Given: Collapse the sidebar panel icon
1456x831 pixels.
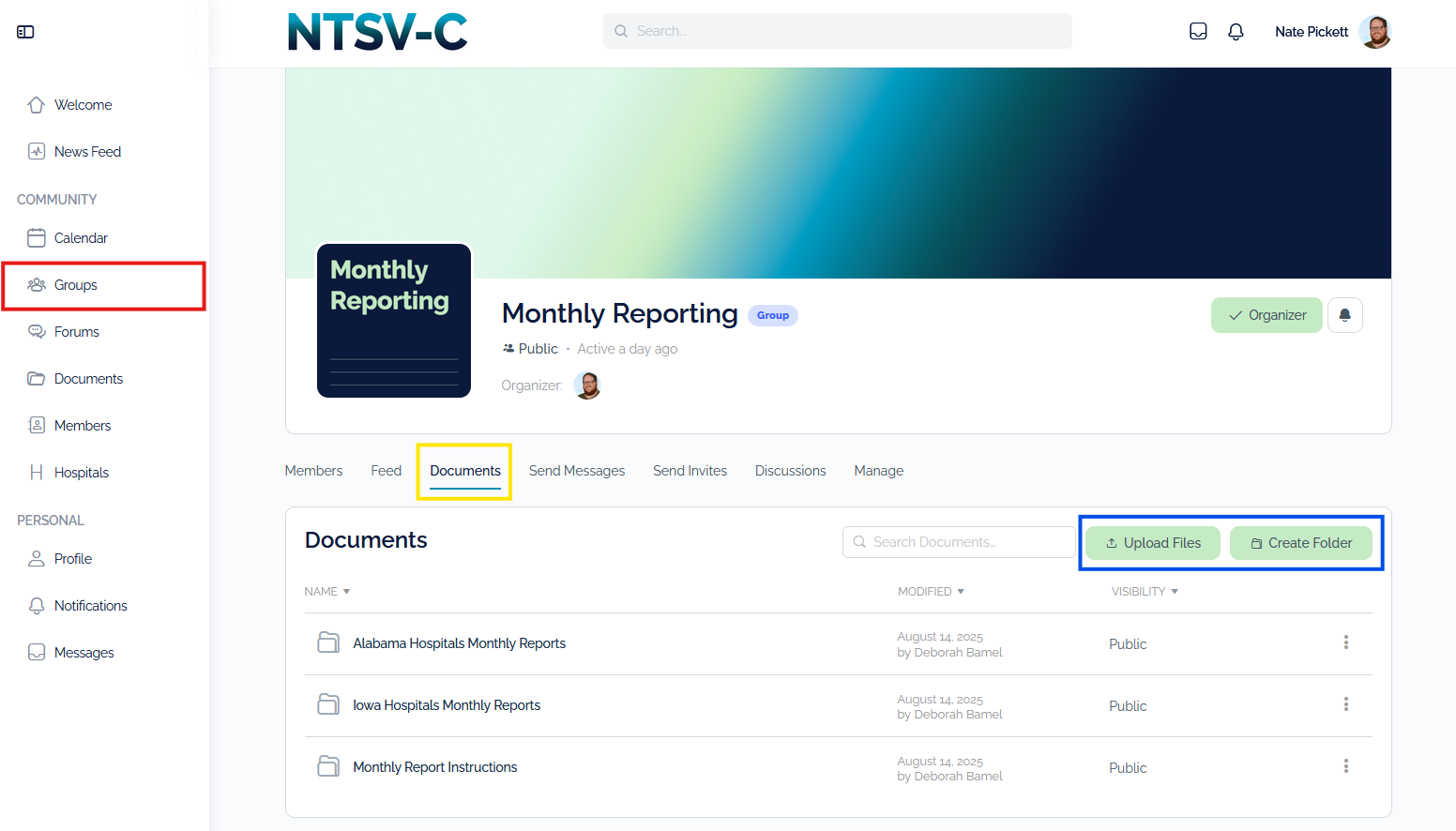Looking at the screenshot, I should pos(25,32).
